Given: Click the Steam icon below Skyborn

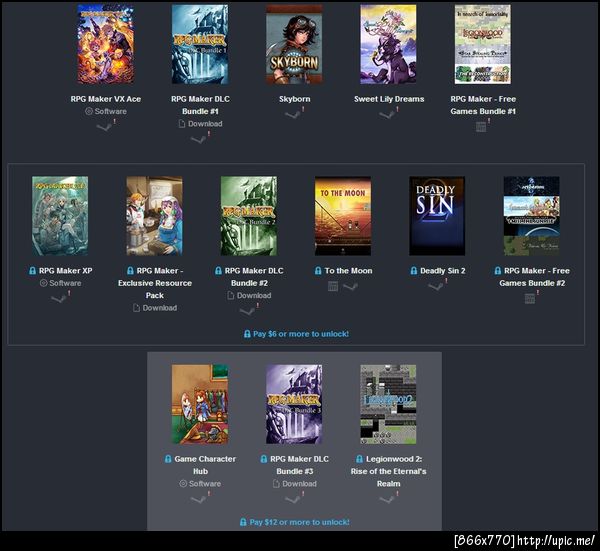Looking at the screenshot, I should [293, 114].
